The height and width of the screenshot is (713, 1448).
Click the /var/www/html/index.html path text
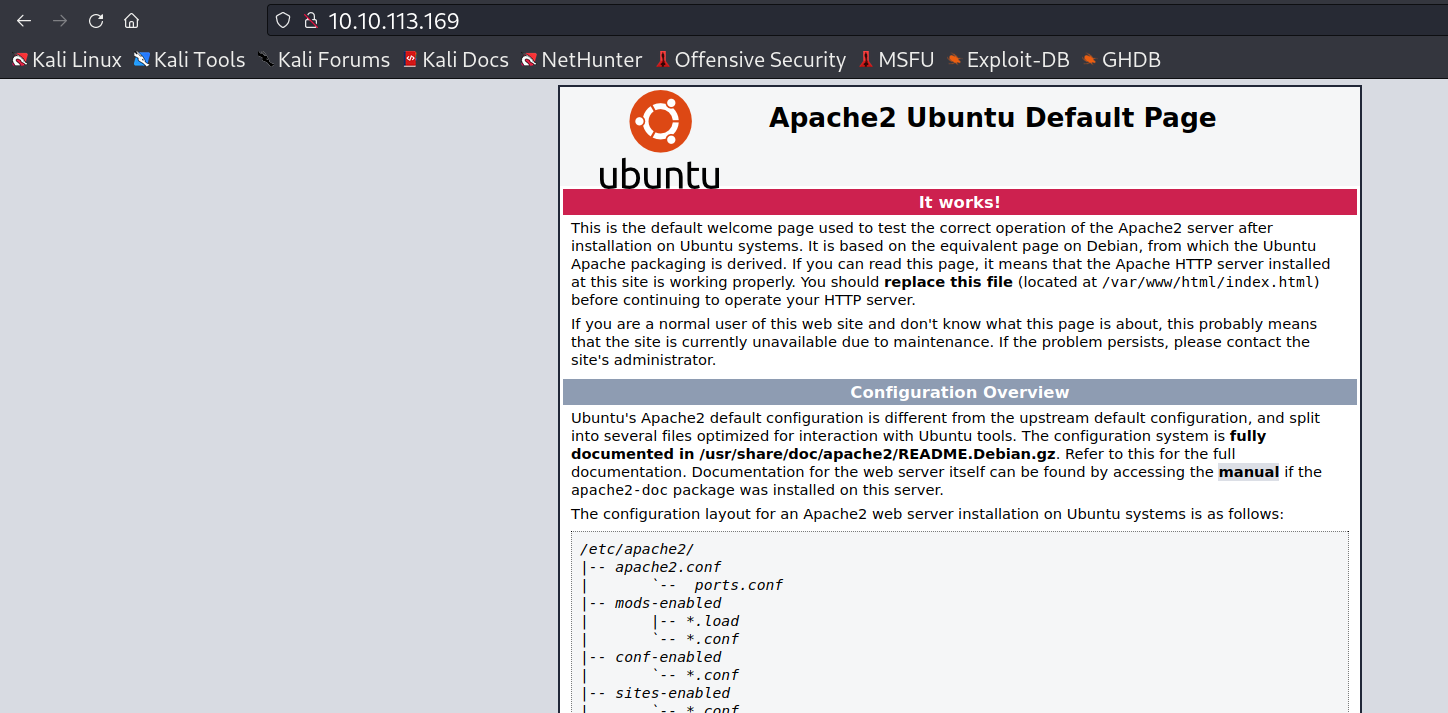[1208, 282]
